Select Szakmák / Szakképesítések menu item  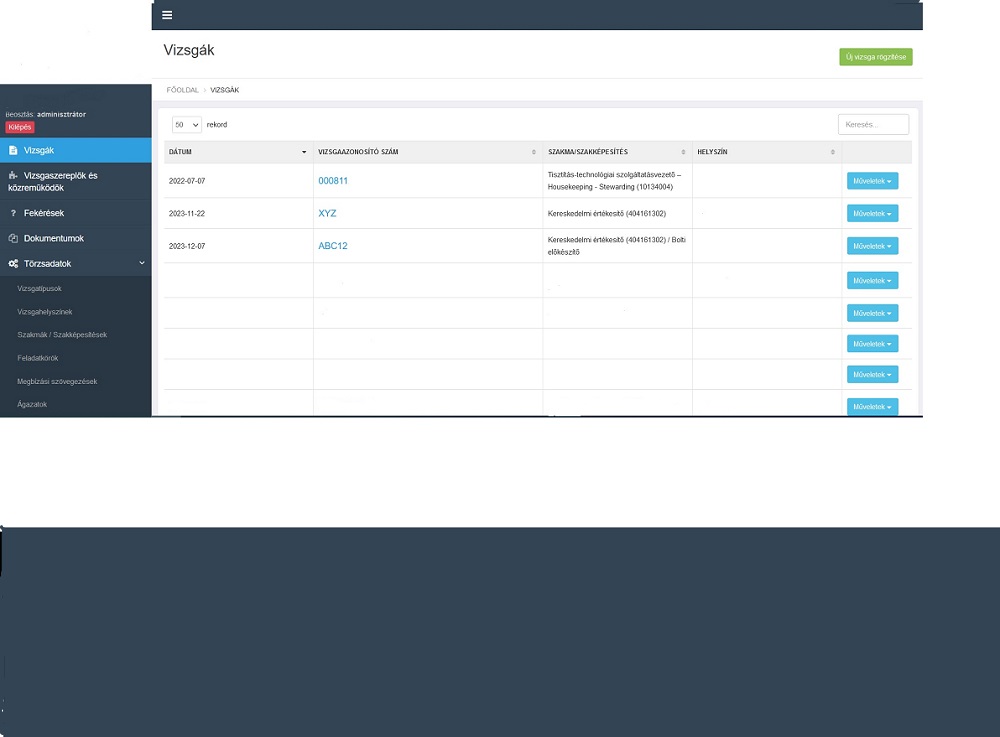62,335
